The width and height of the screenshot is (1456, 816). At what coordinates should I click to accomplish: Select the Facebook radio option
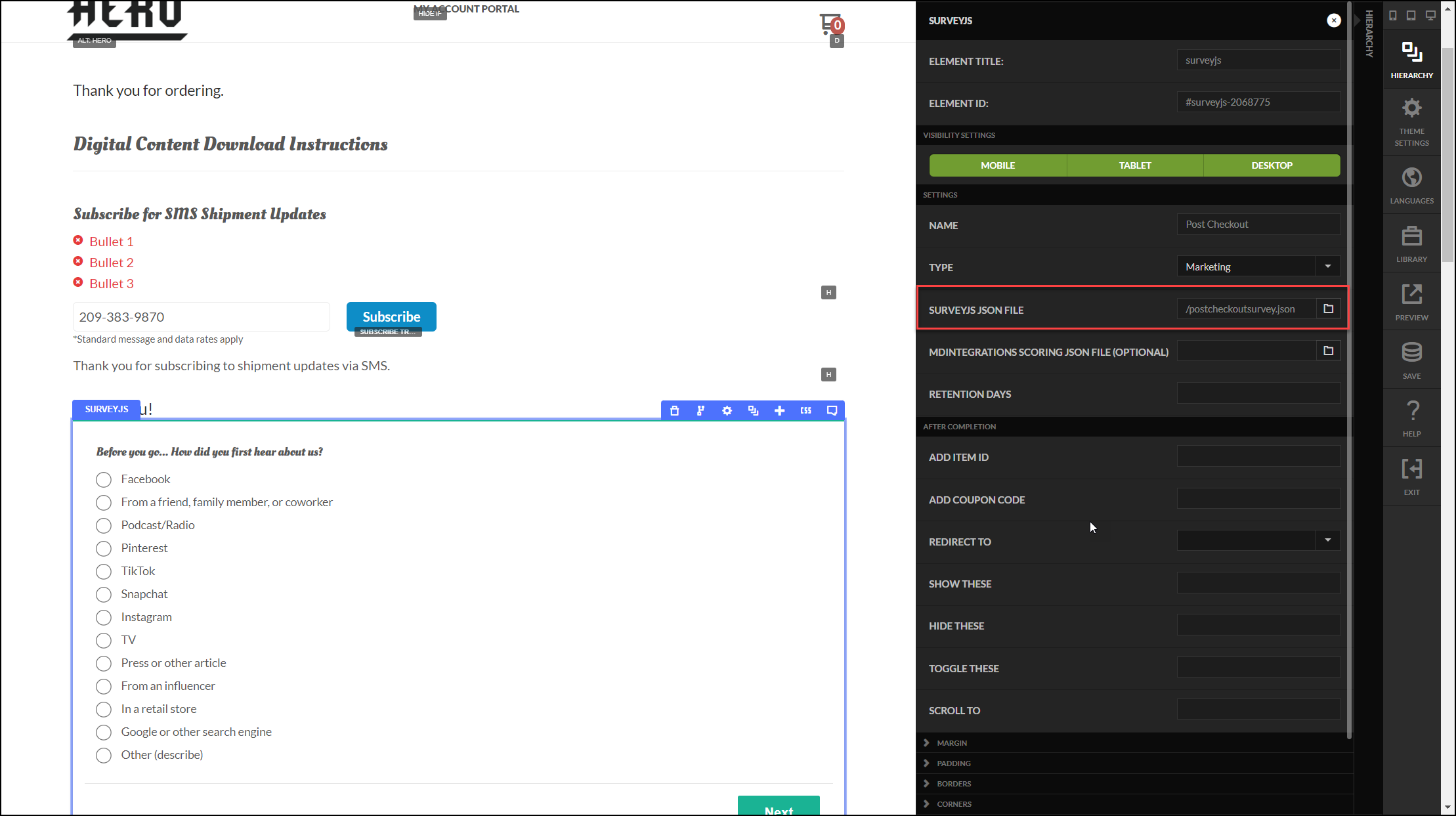pos(104,479)
